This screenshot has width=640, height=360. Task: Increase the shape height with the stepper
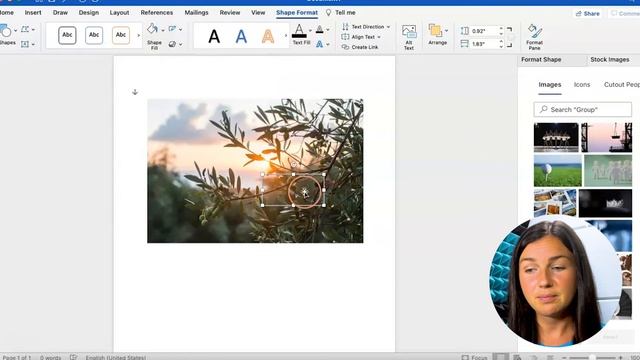[501, 29]
